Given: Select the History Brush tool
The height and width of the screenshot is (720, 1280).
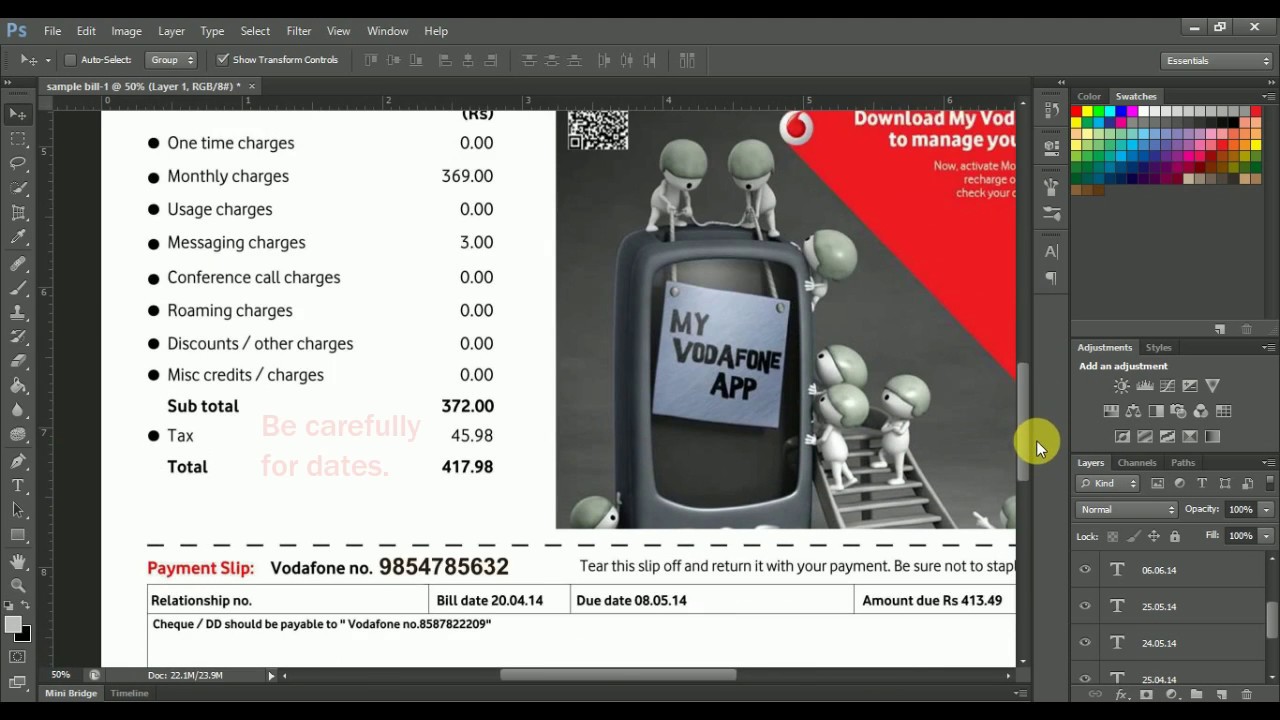Looking at the screenshot, I should pyautogui.click(x=18, y=337).
